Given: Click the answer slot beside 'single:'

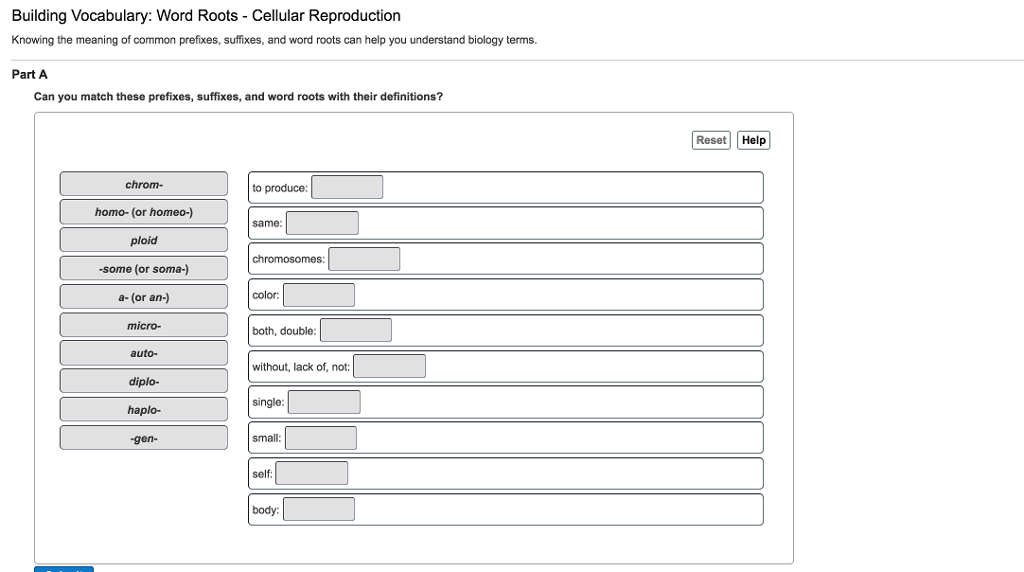Looking at the screenshot, I should tap(324, 402).
